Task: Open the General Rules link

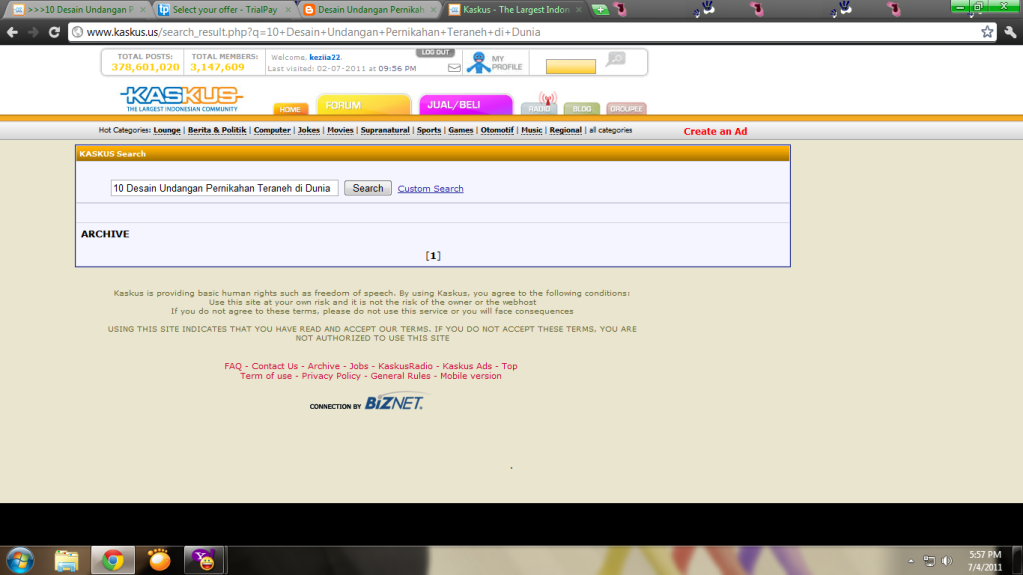Action: (x=401, y=376)
